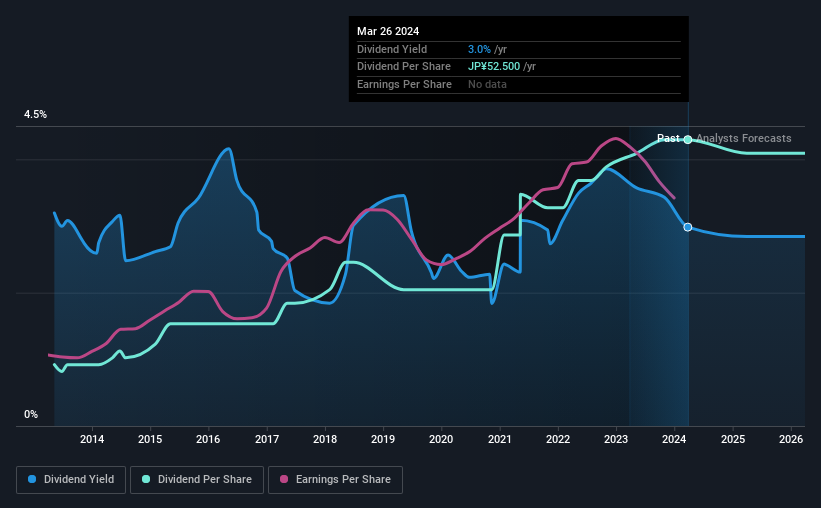The image size is (821, 508).
Task: Select the 2016 label on the timeline axis
Action: coord(208,439)
